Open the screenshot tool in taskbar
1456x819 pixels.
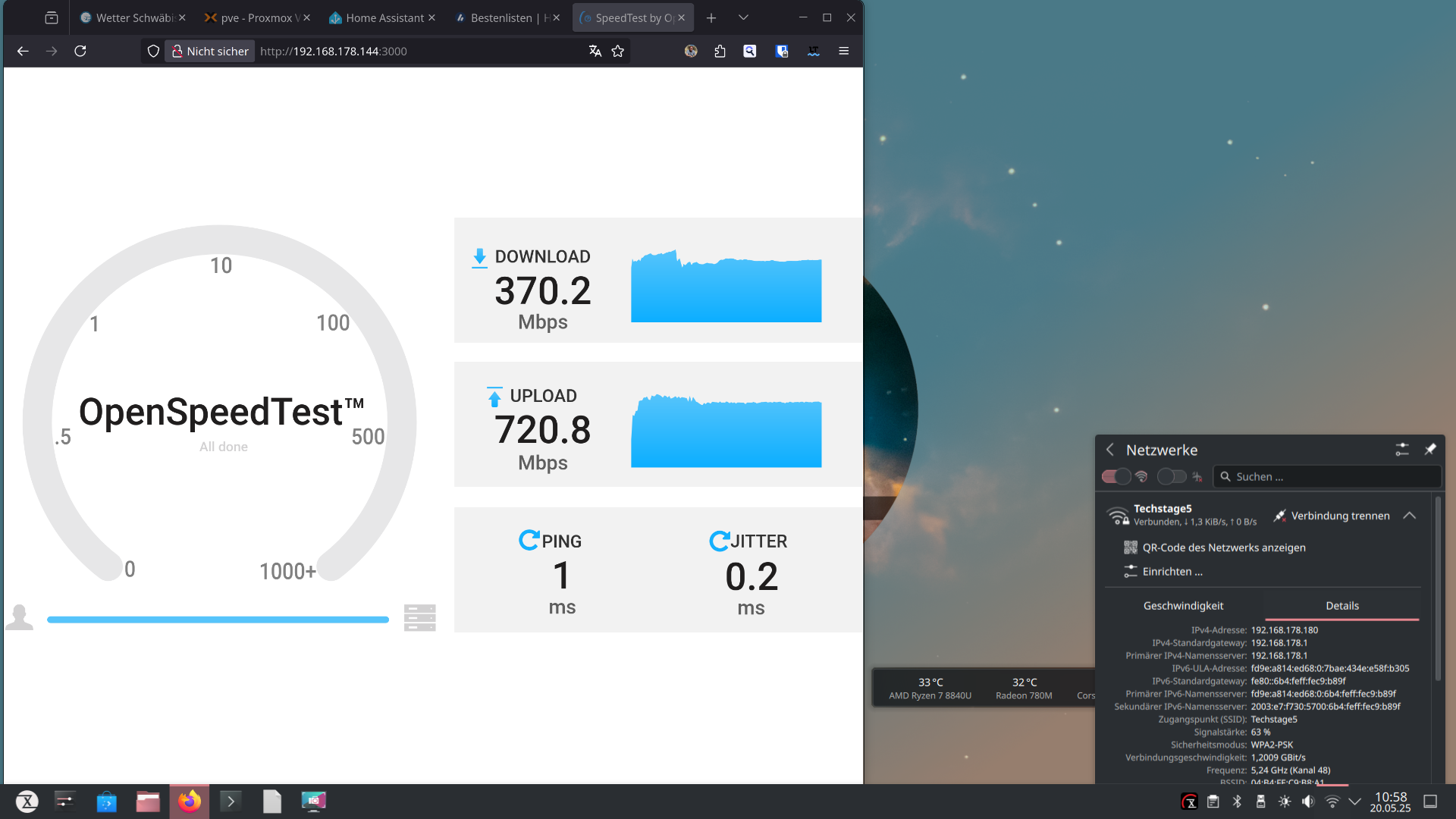tap(313, 802)
